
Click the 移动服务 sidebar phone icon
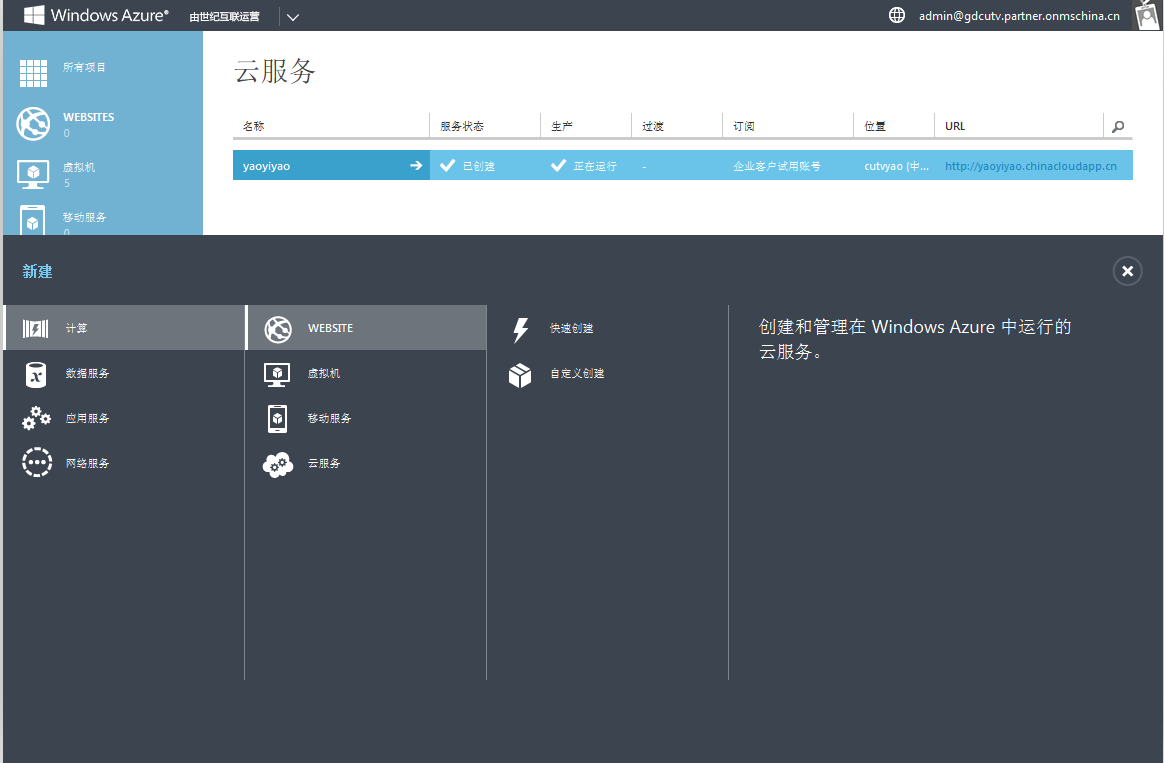click(x=33, y=220)
